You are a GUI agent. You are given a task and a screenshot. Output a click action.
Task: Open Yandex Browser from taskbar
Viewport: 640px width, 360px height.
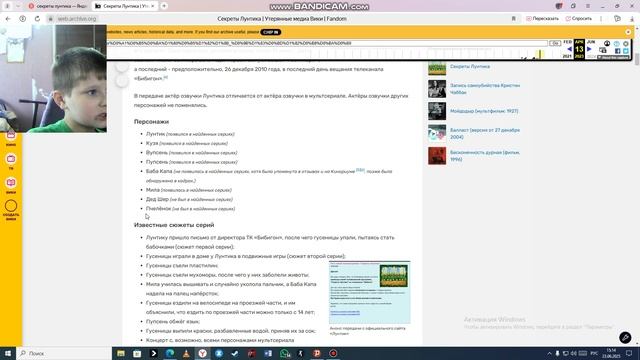pos(202,353)
